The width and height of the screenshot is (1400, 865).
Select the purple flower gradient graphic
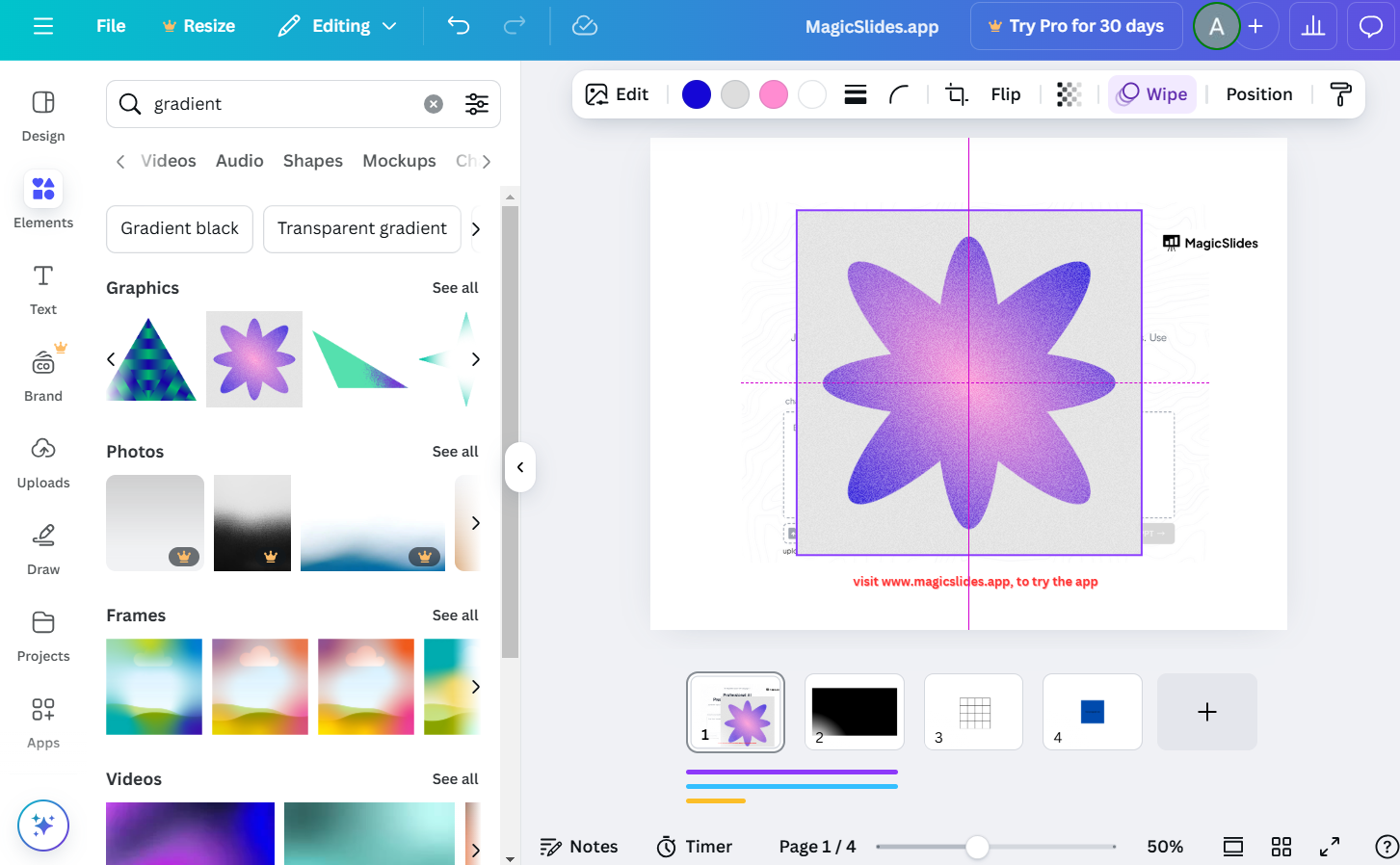pyautogui.click(x=254, y=359)
